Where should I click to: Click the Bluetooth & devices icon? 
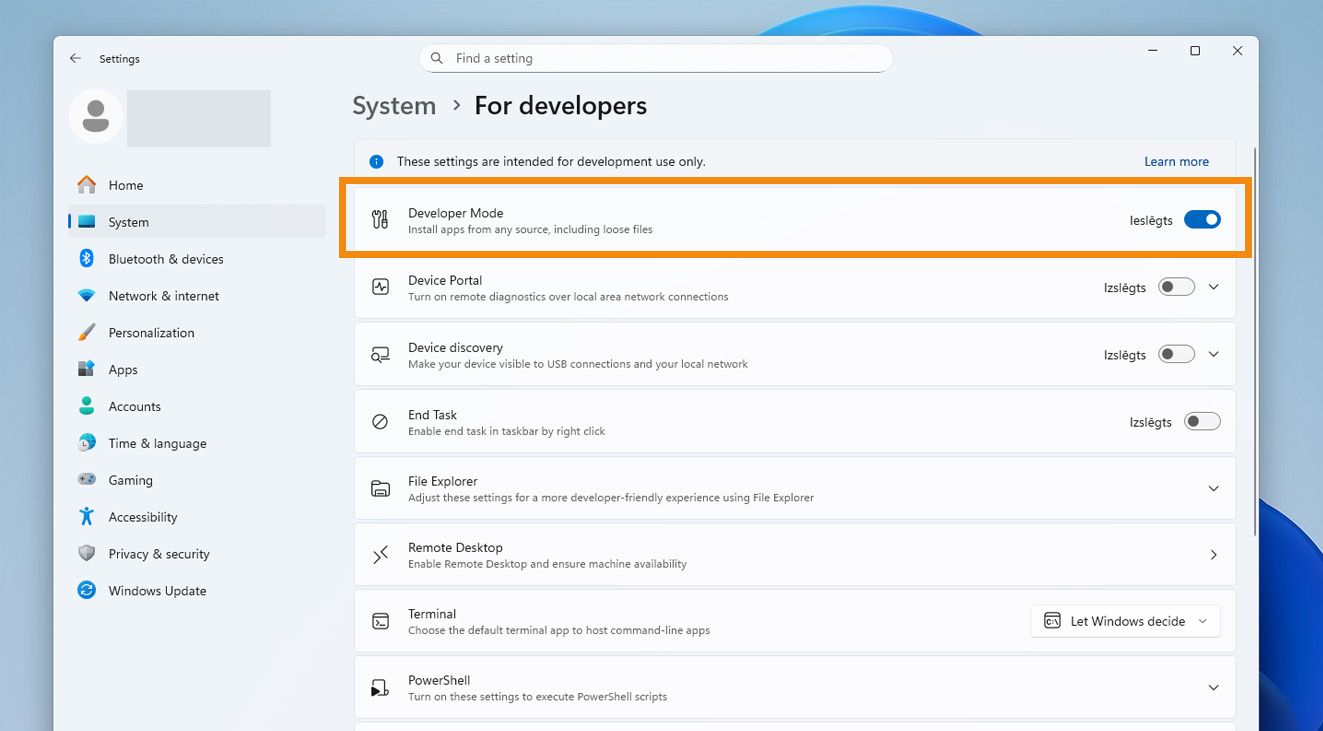point(87,259)
